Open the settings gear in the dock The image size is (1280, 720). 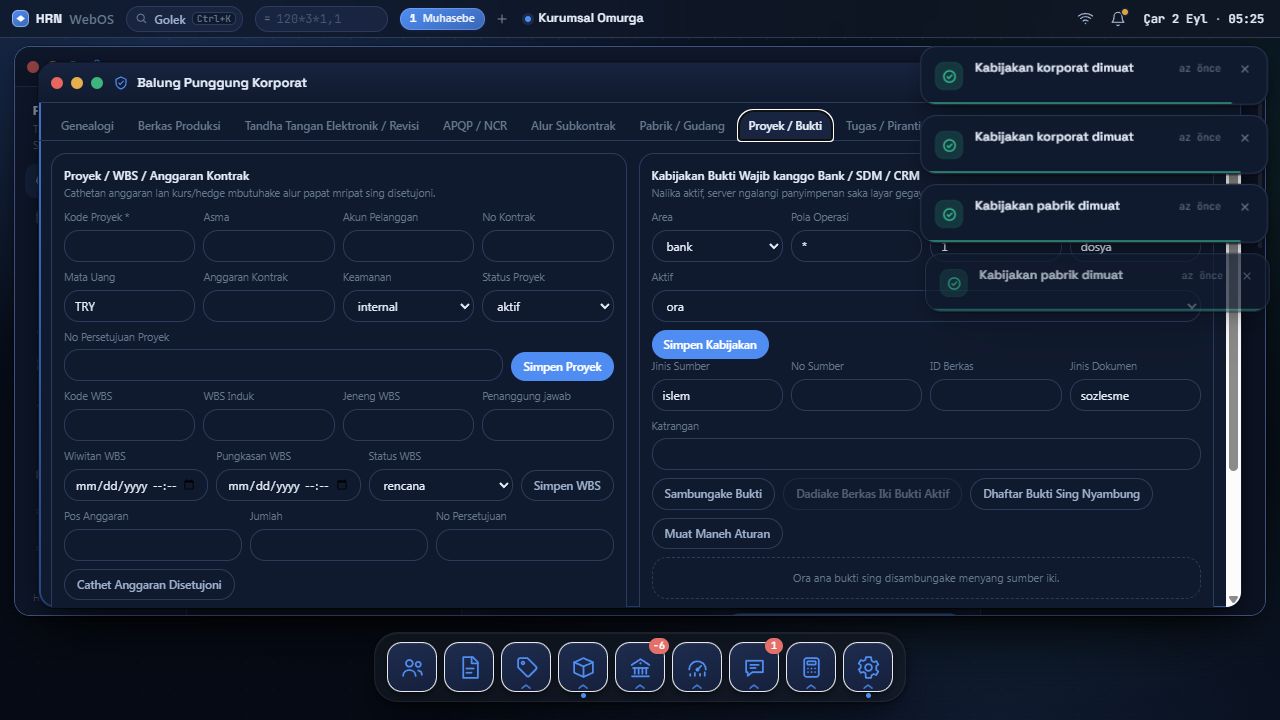868,667
